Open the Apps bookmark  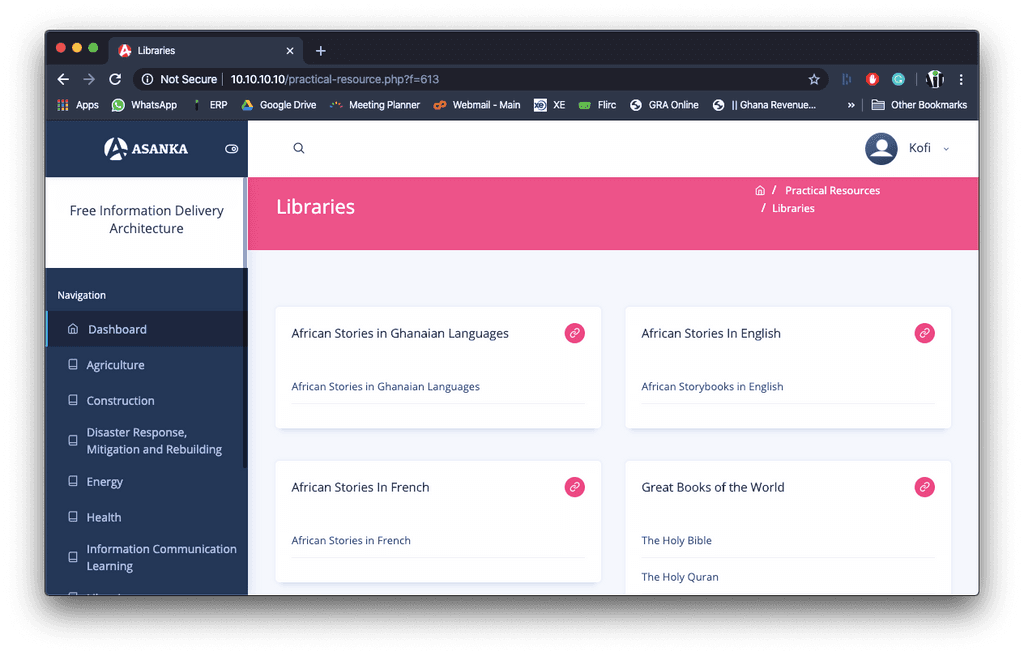78,104
